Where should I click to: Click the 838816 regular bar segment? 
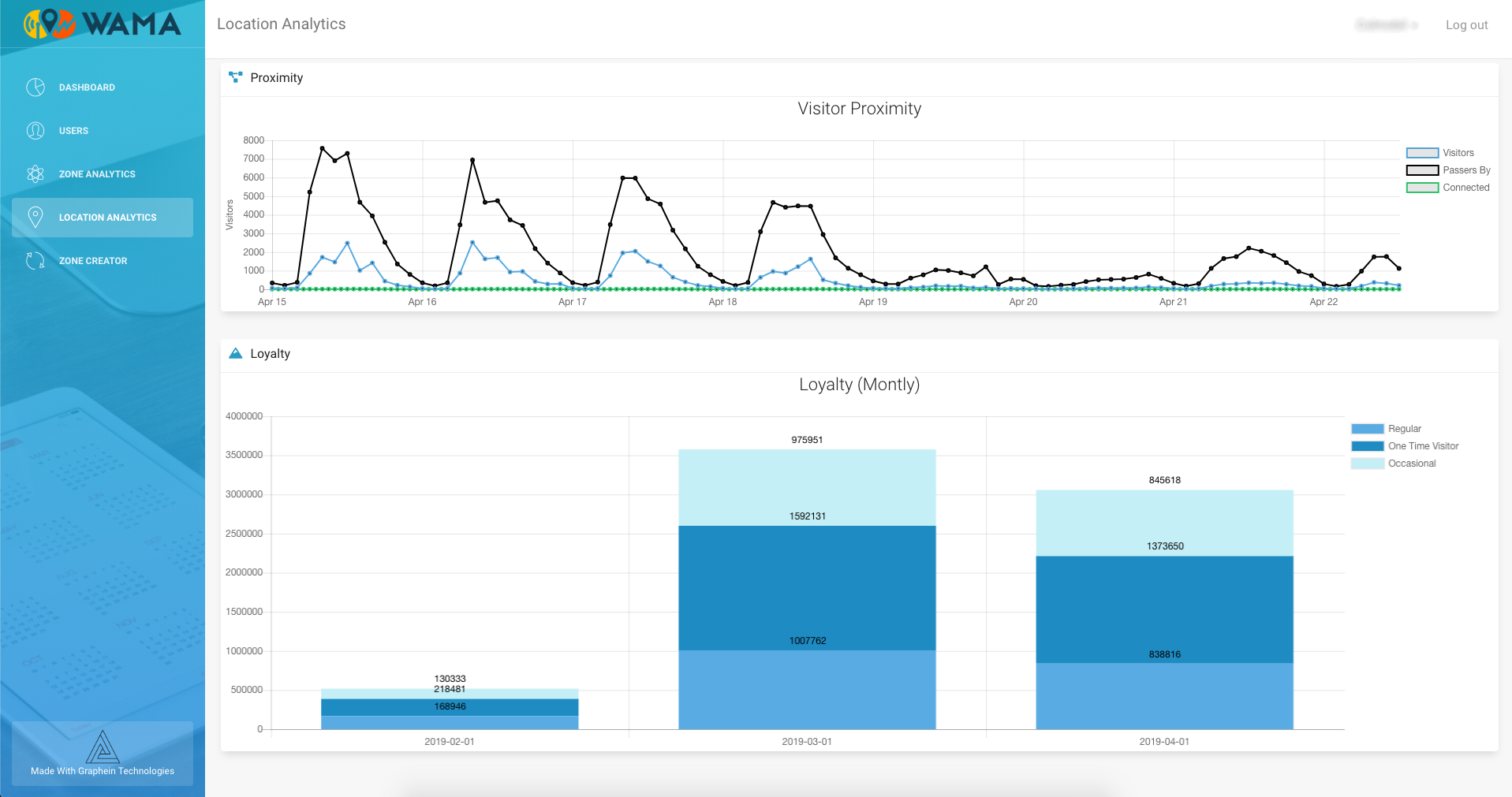[x=1164, y=696]
